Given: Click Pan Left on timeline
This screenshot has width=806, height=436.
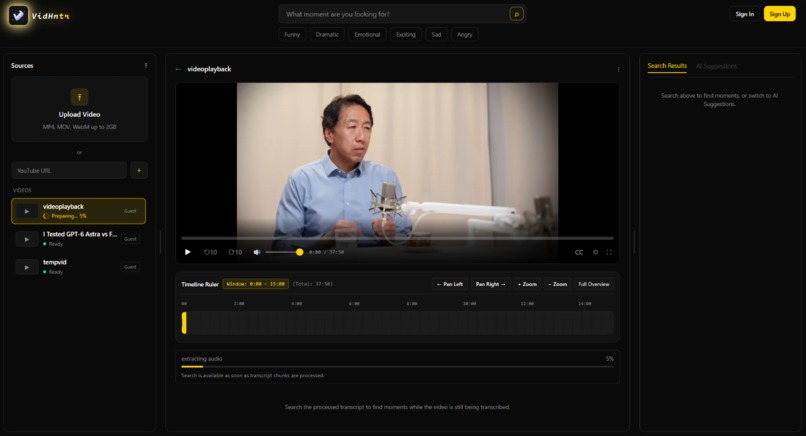Looking at the screenshot, I should pos(449,284).
